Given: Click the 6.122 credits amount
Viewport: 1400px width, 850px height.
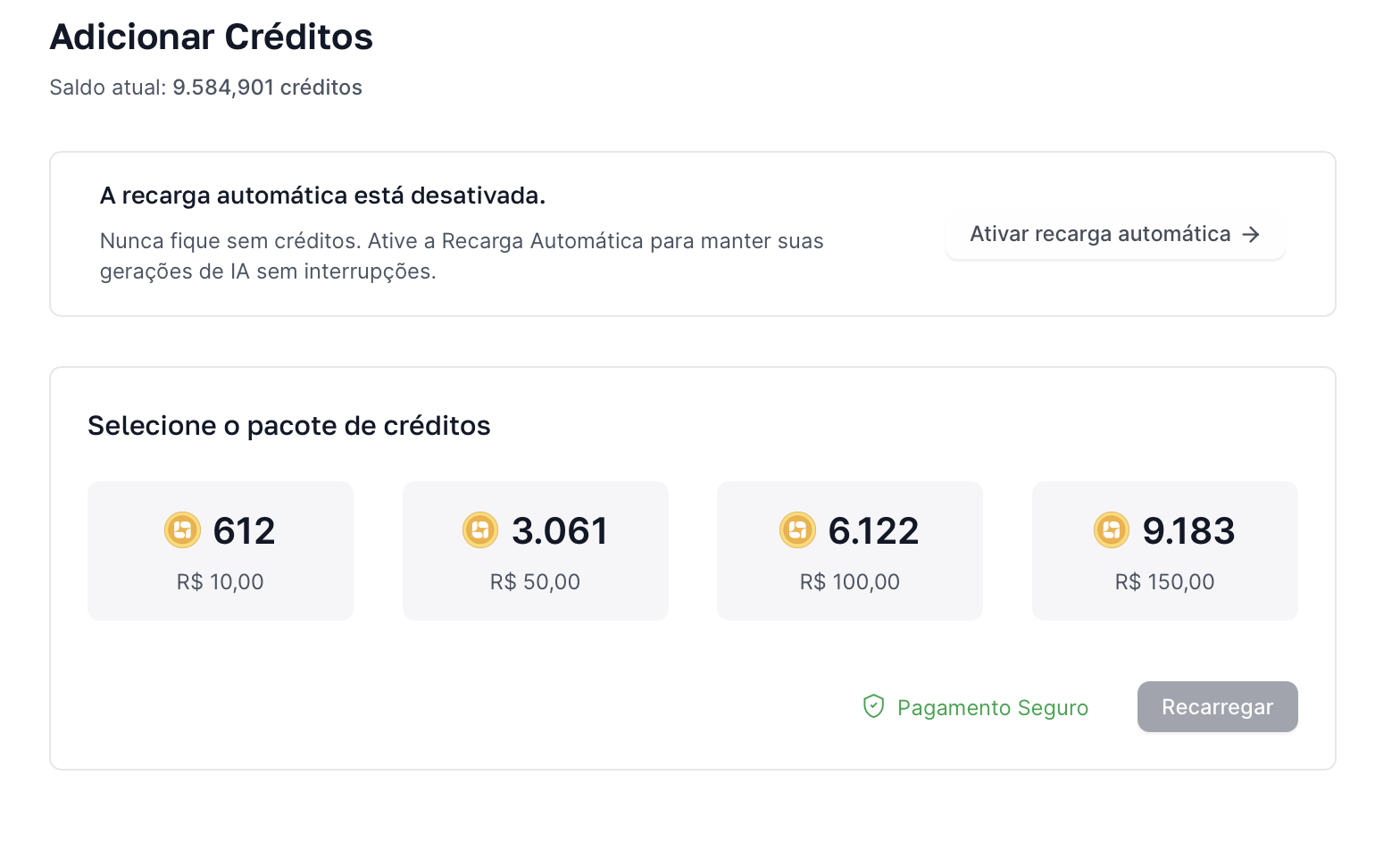Looking at the screenshot, I should click(x=873, y=531).
